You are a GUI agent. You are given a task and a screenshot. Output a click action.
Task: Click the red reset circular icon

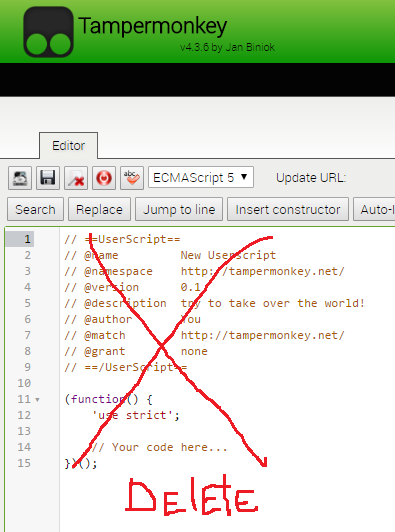pos(104,178)
